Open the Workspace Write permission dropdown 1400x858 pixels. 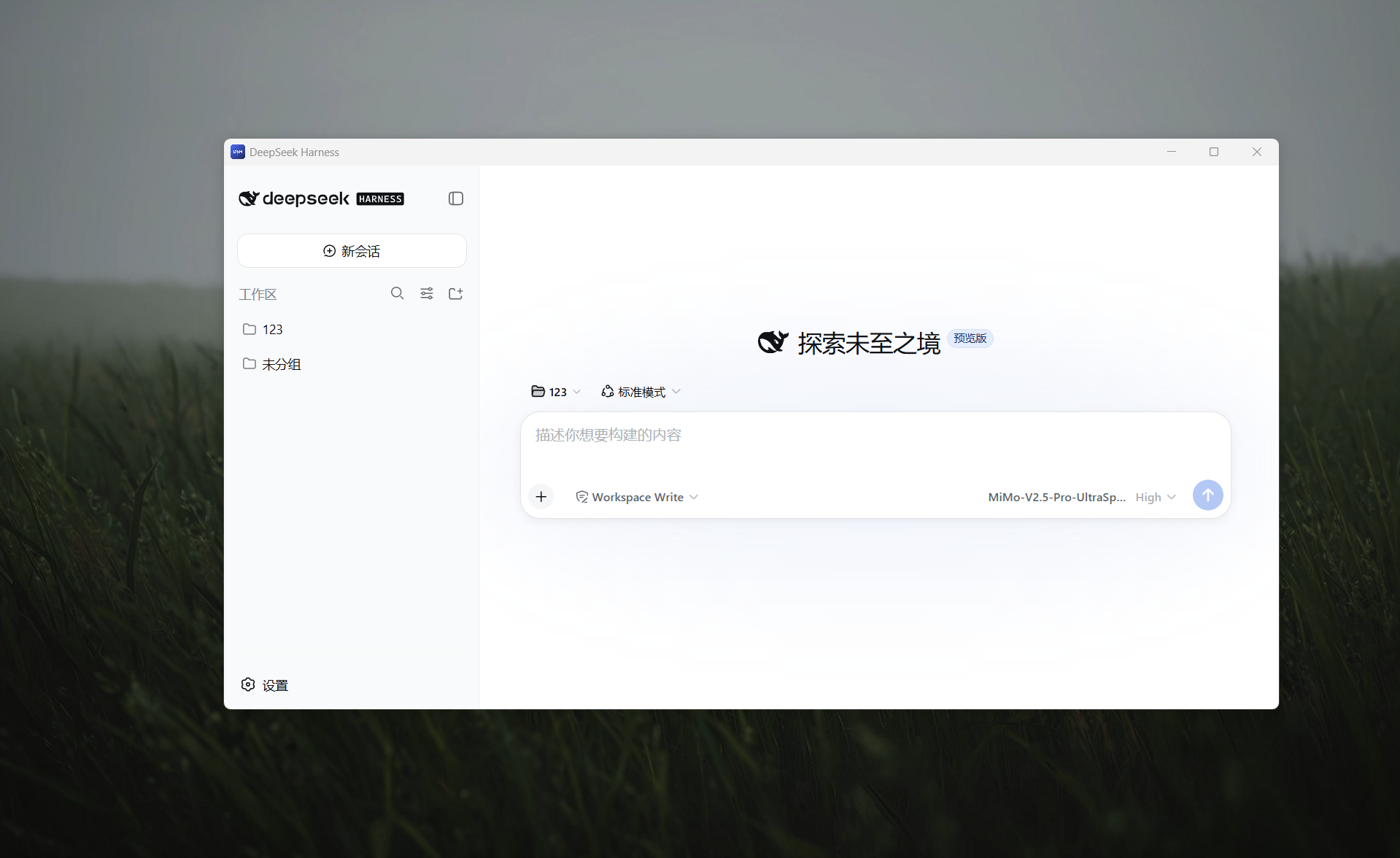click(x=638, y=497)
